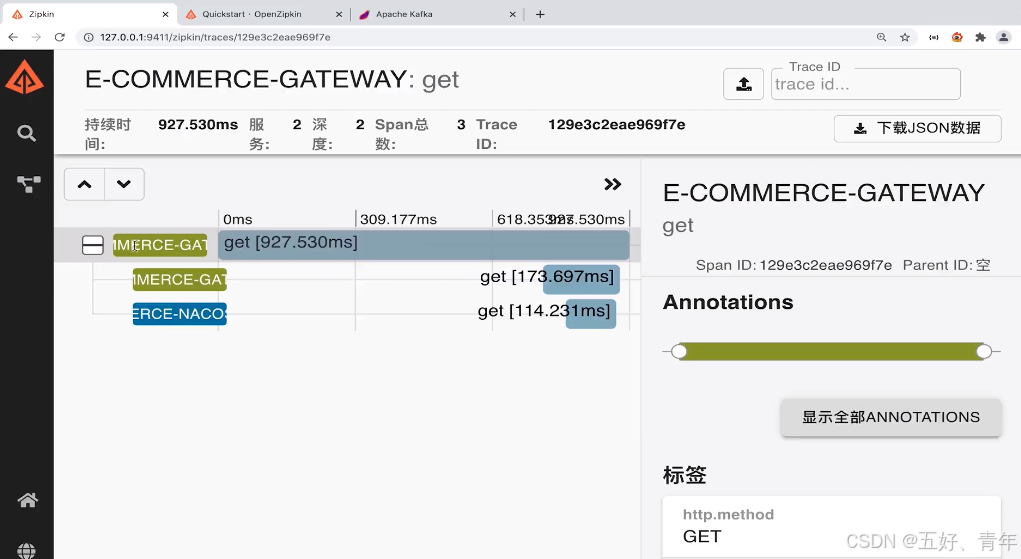Click the 129e3c2eae969f7e trace ID value
1021x559 pixels.
[617, 124]
